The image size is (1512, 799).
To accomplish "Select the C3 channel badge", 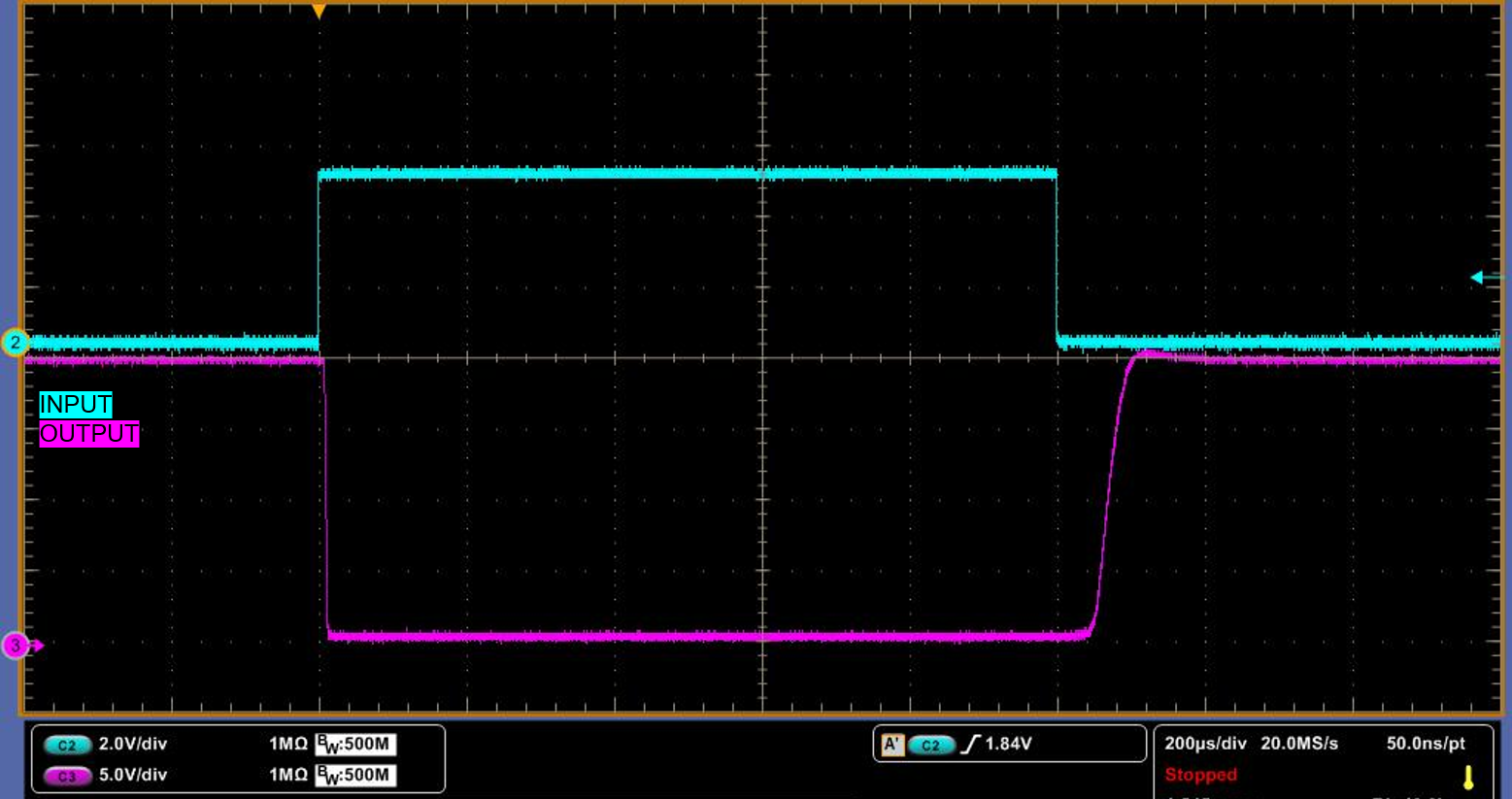I will tap(66, 775).
